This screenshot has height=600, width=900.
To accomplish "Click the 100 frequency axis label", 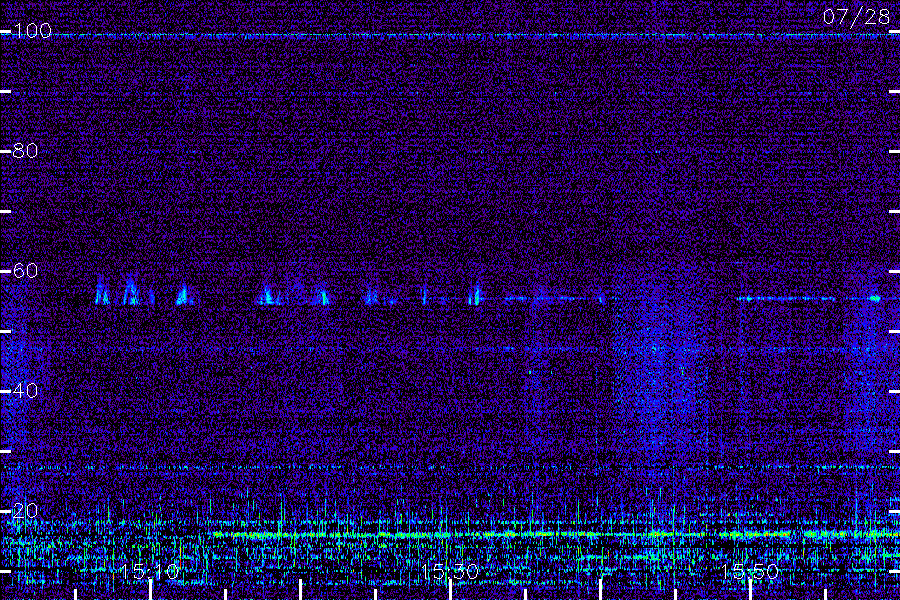I will [x=32, y=30].
